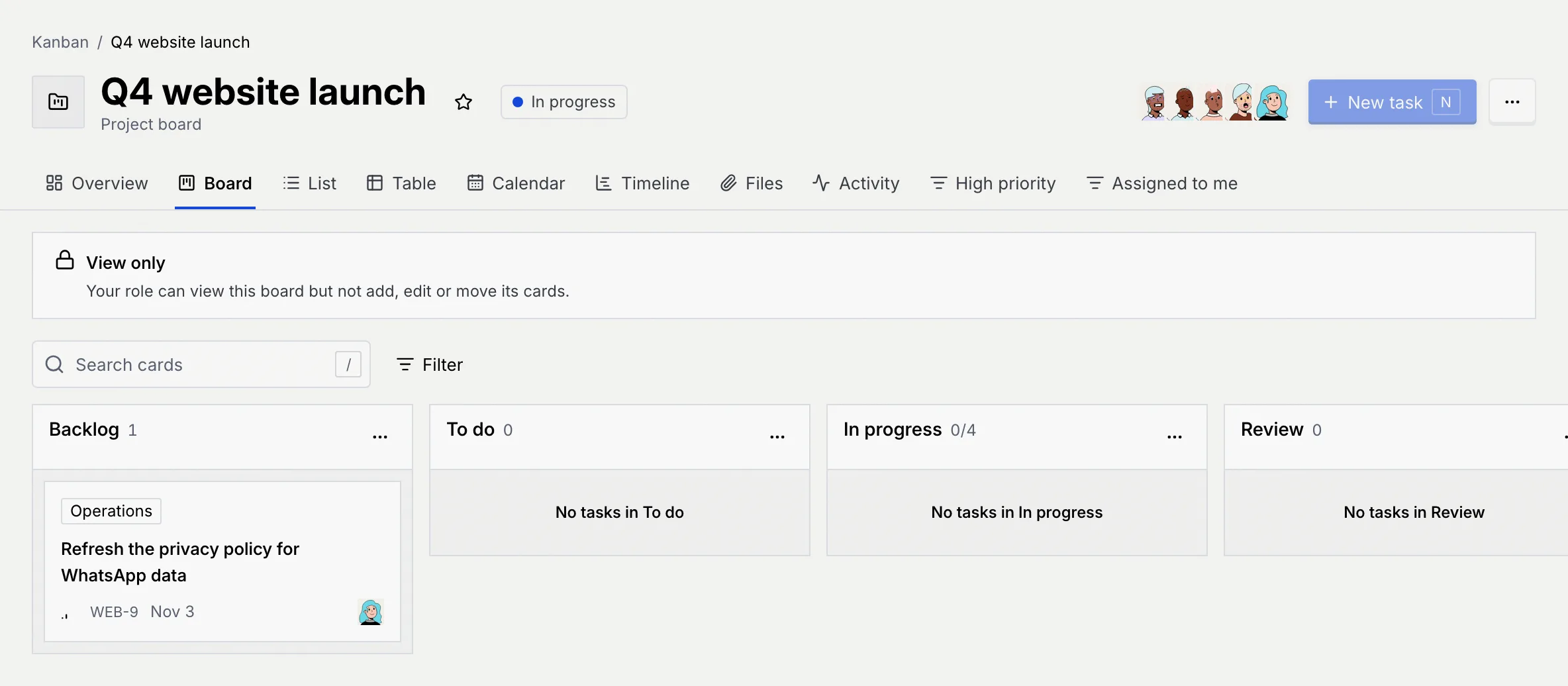Click the Kanban breadcrumb link
This screenshot has height=686, width=1568.
60,42
